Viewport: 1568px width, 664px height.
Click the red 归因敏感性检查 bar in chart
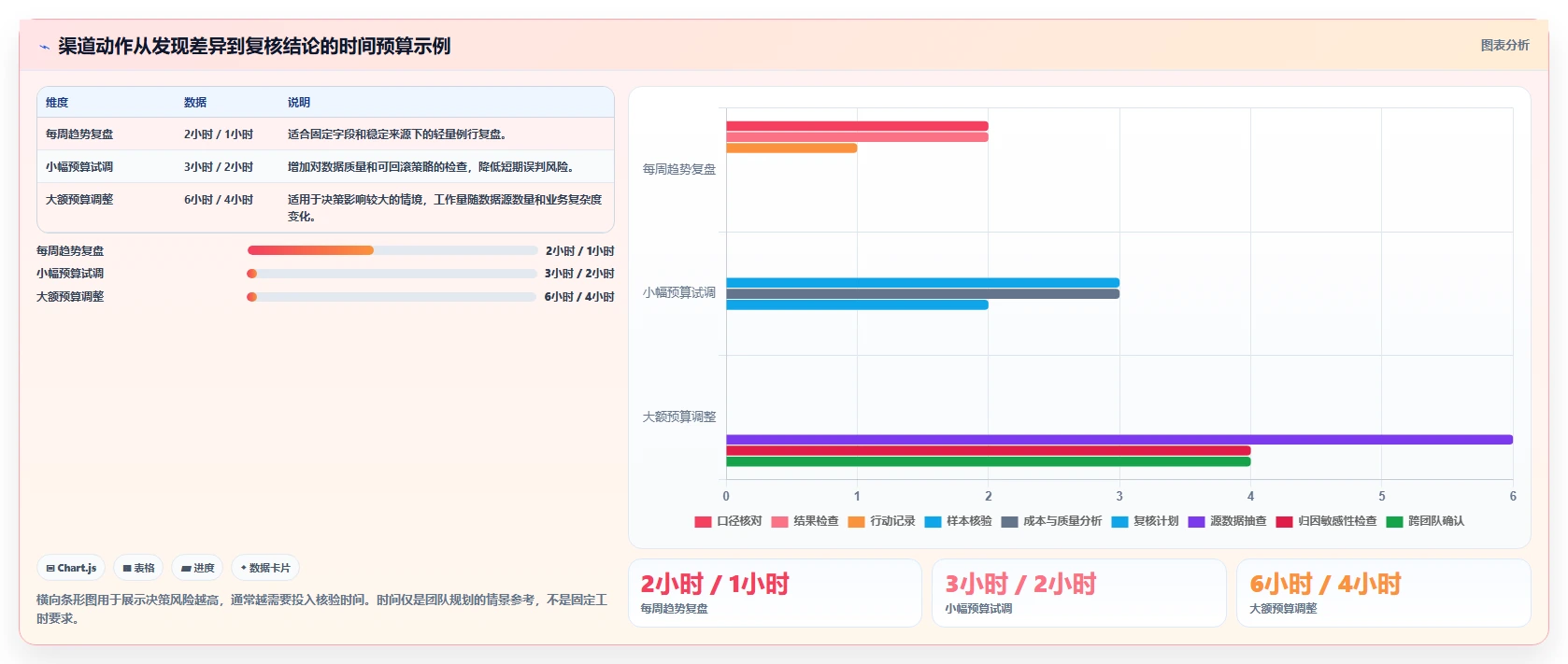(988, 451)
